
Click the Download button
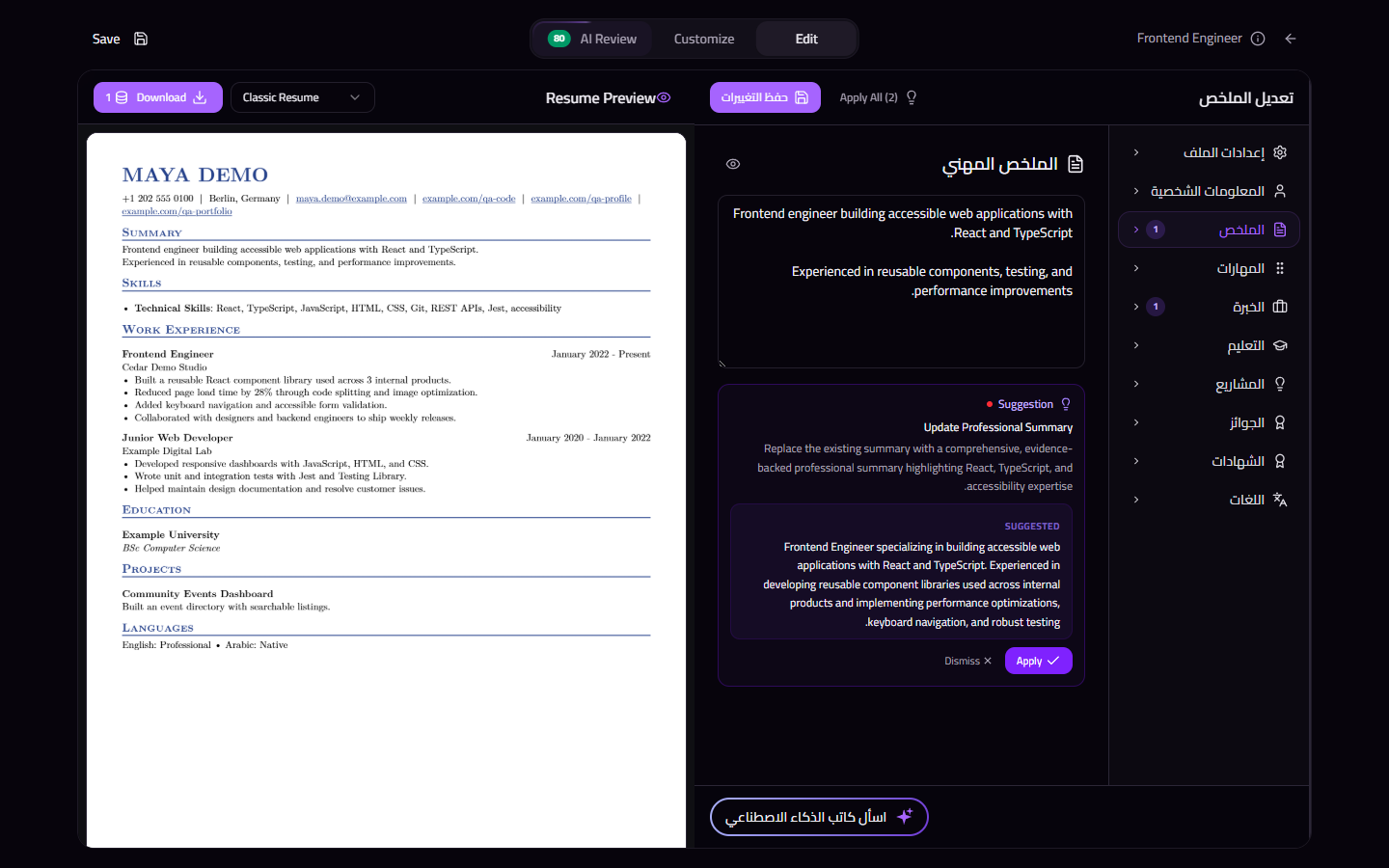pyautogui.click(x=158, y=97)
